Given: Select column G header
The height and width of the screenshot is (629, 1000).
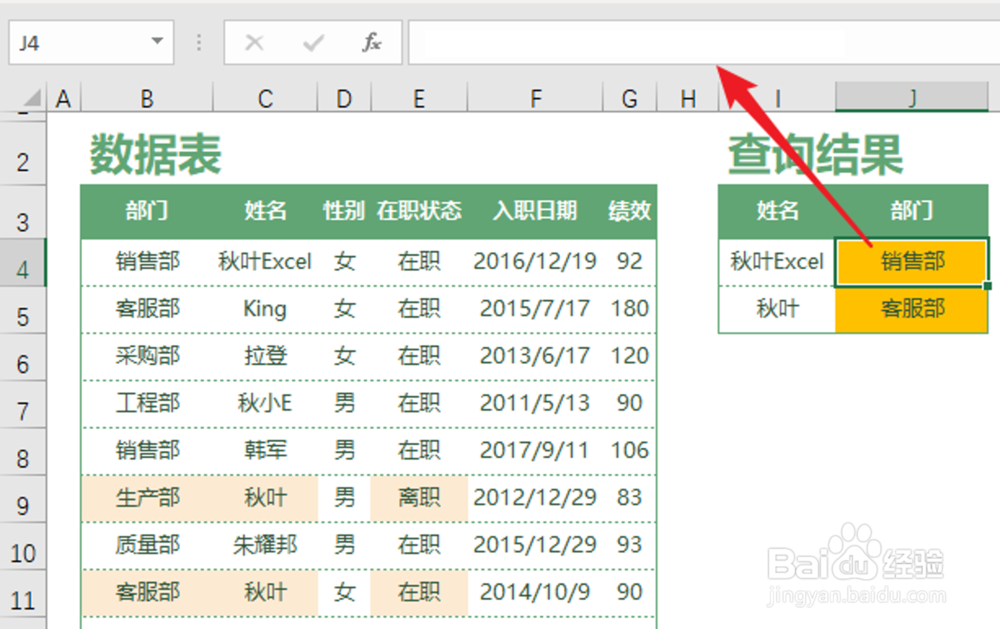Looking at the screenshot, I should coord(629,99).
